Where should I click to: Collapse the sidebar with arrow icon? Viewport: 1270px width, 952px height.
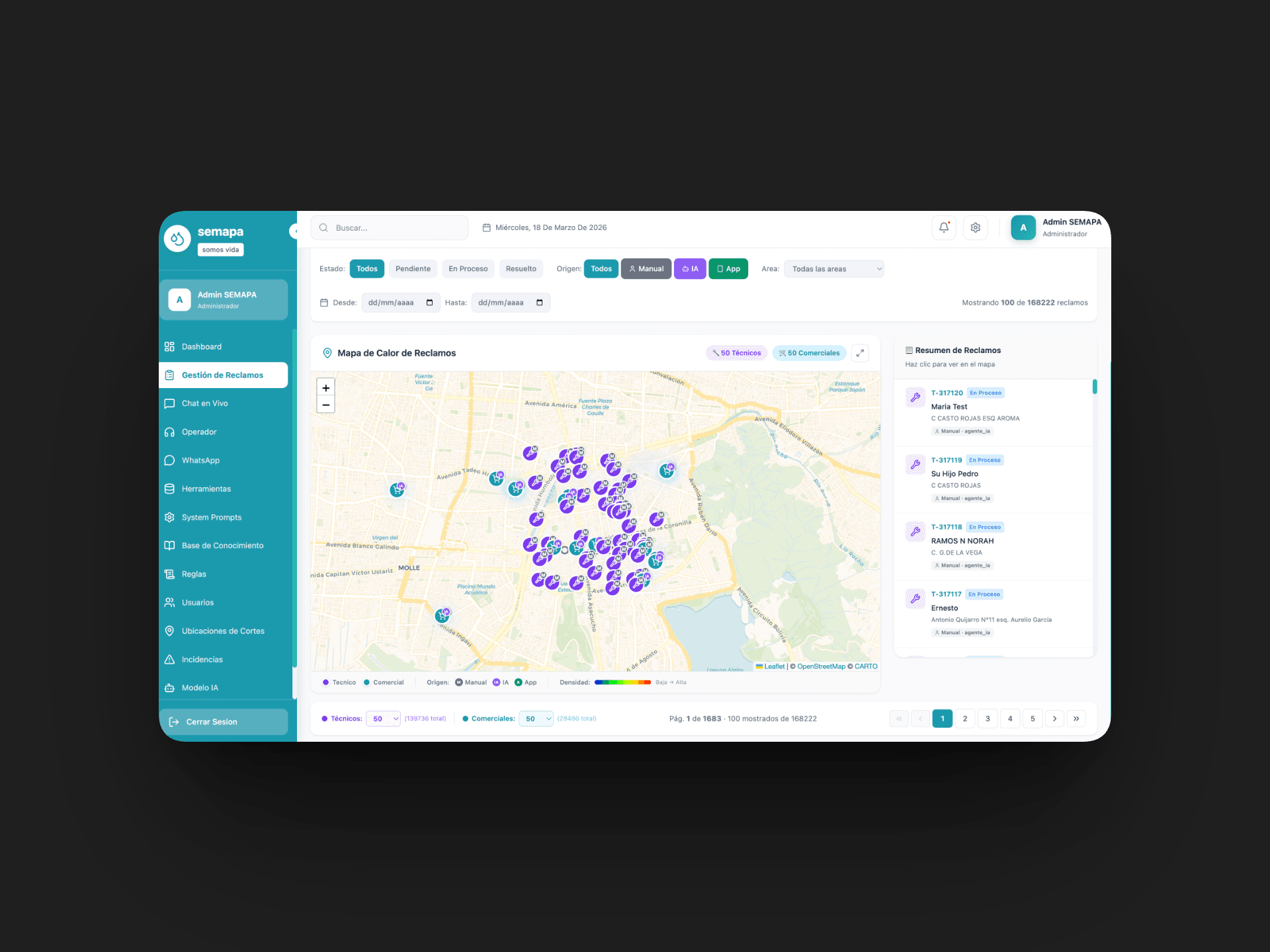294,231
